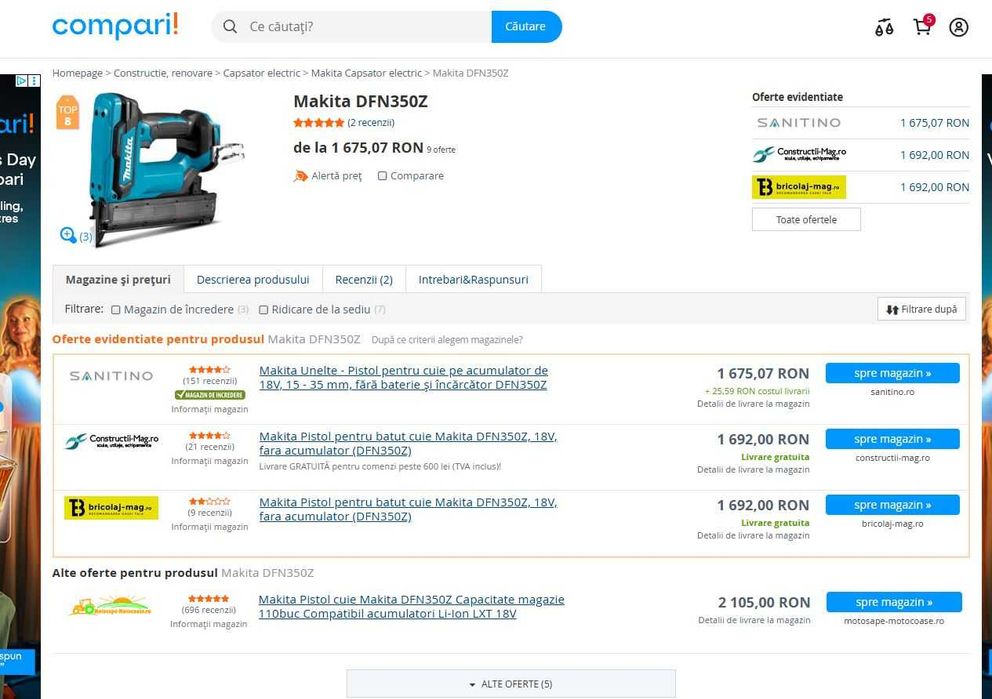The image size is (992, 699).
Task: Tick the Comparare checkbox
Action: tap(382, 176)
